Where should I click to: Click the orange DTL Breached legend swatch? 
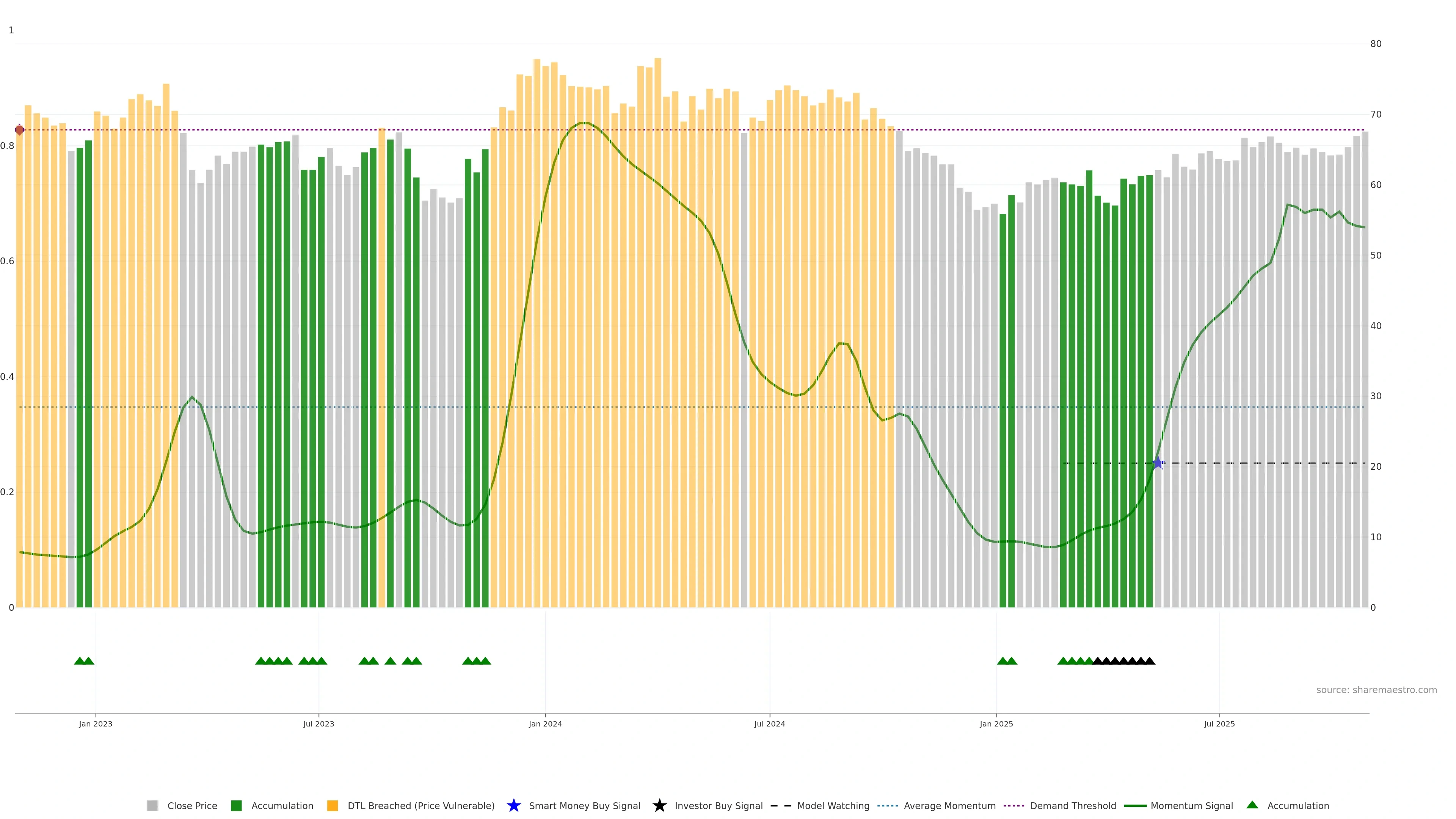333,805
